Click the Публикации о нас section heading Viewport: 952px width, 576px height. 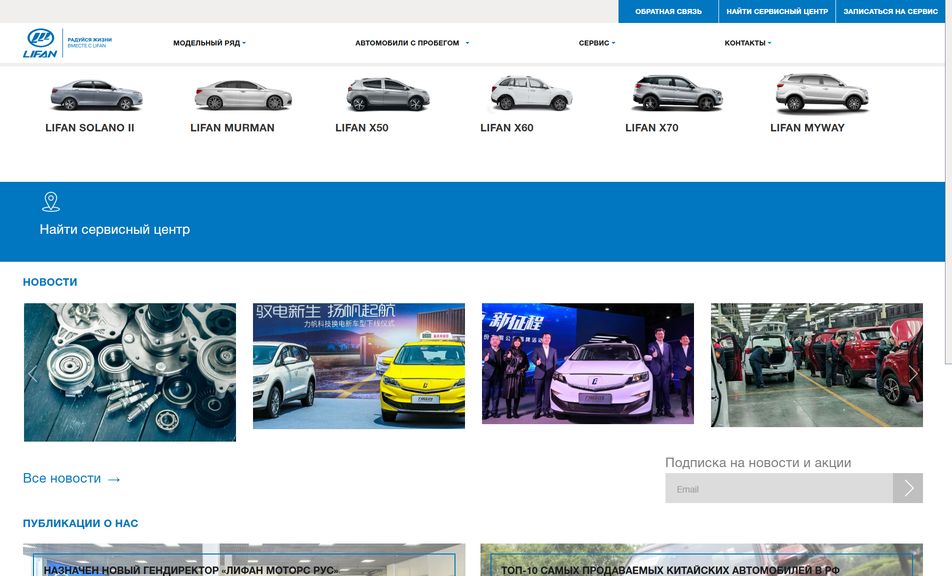tap(80, 523)
